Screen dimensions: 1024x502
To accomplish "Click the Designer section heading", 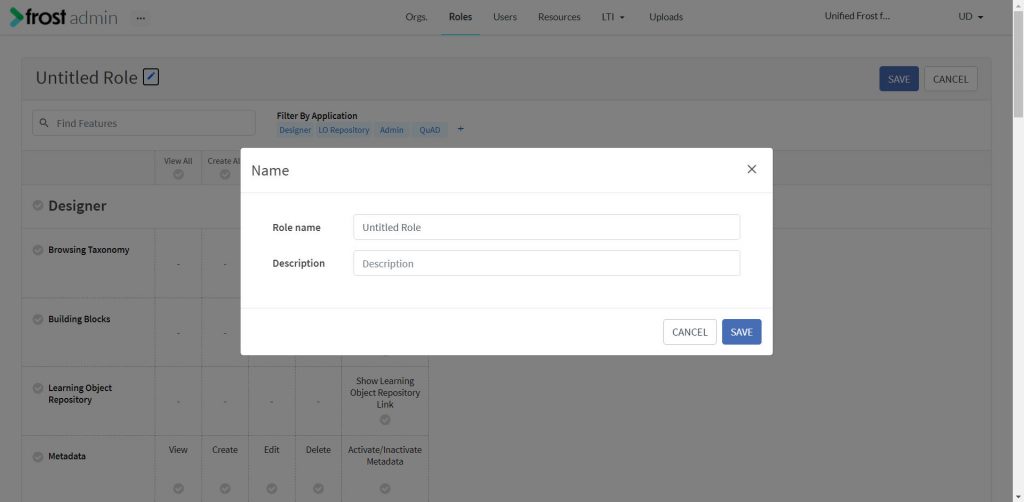I will pos(77,206).
